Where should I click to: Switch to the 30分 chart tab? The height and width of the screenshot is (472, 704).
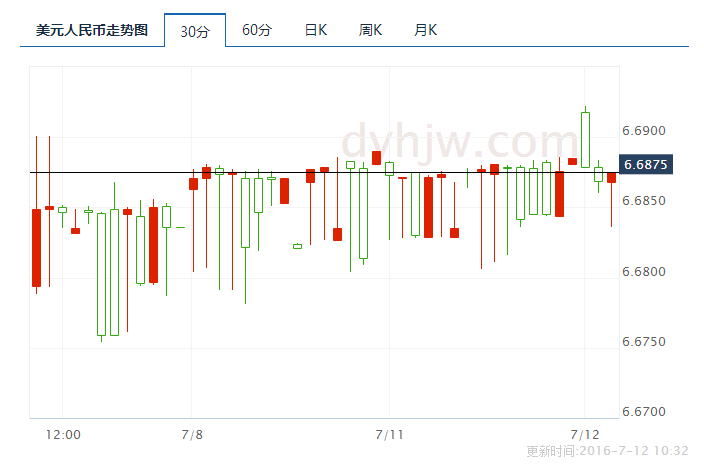pos(195,31)
